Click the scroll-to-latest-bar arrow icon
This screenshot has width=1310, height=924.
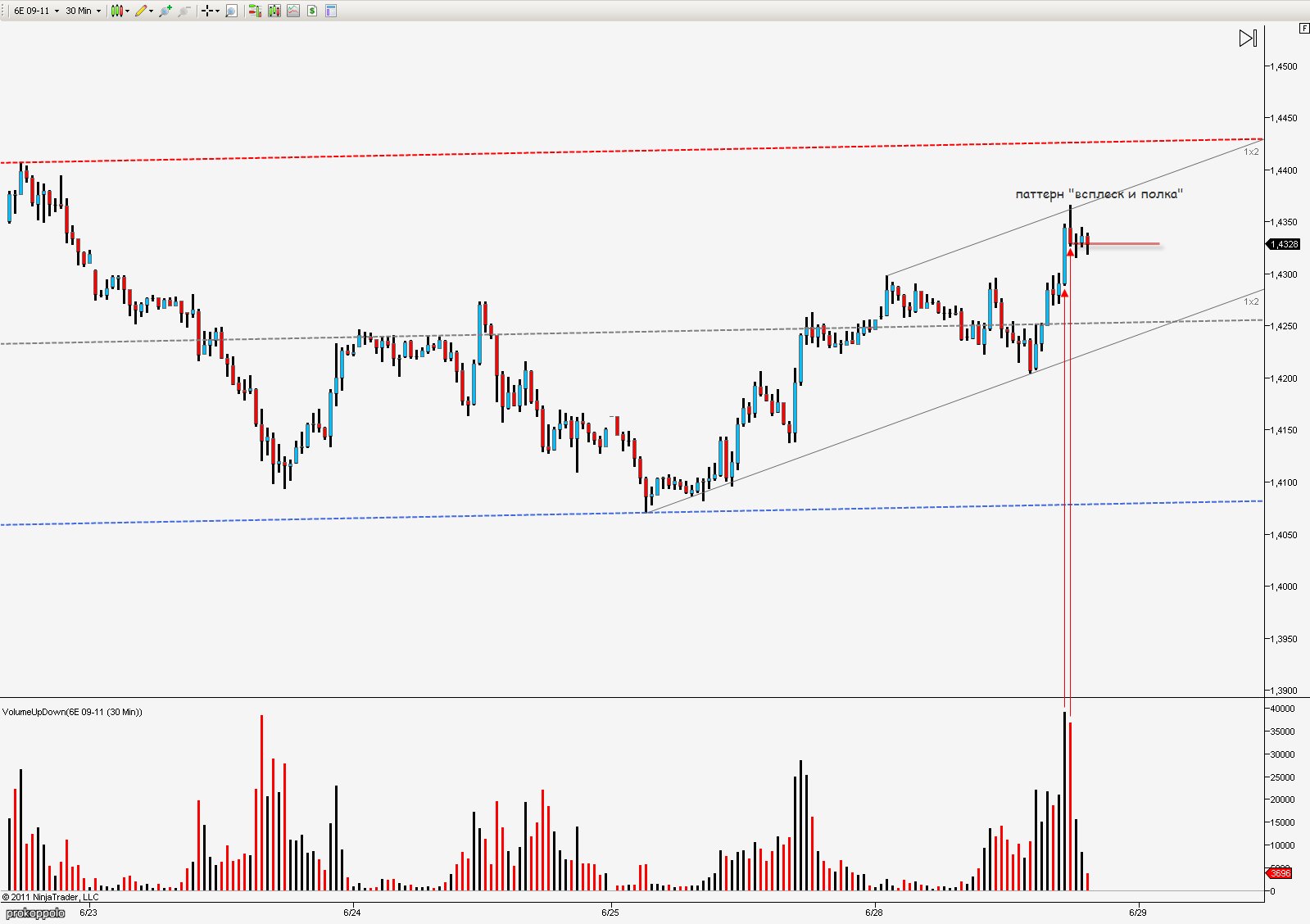pyautogui.click(x=1248, y=38)
